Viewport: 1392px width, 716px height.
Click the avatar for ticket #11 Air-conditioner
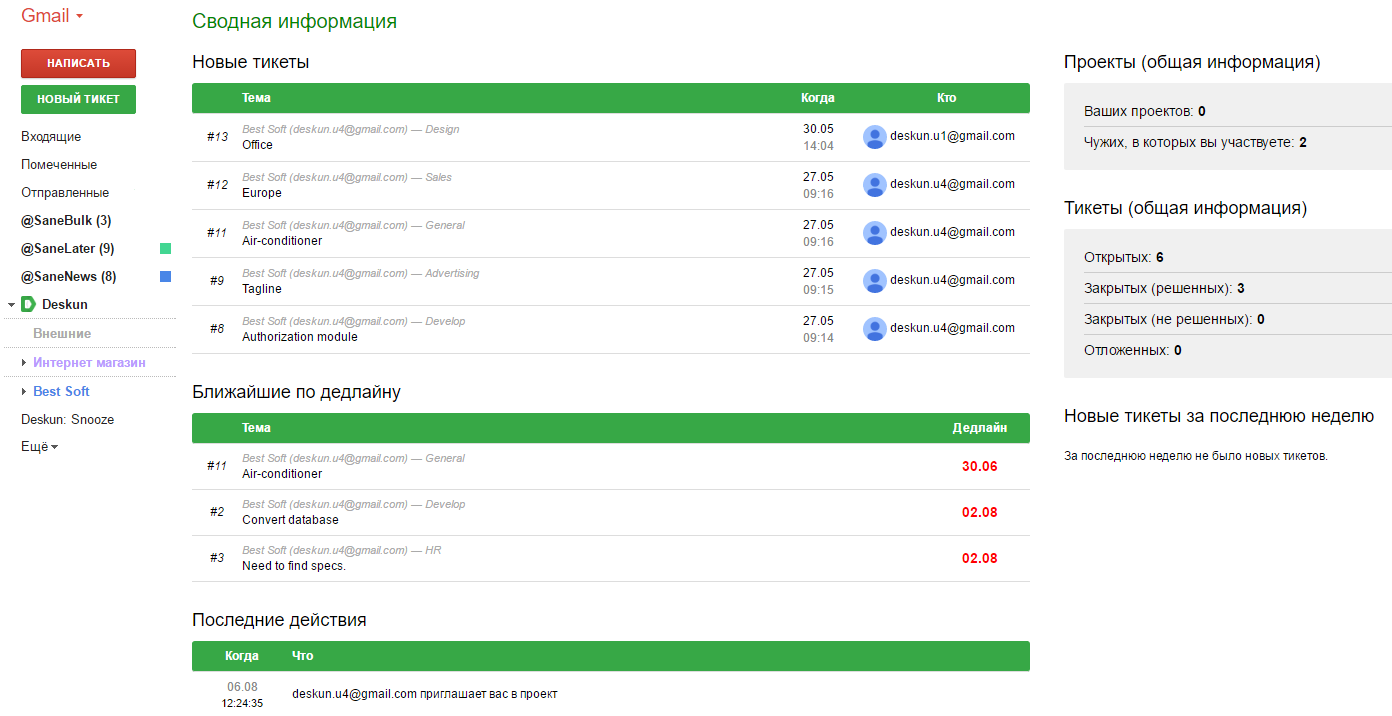click(x=874, y=232)
